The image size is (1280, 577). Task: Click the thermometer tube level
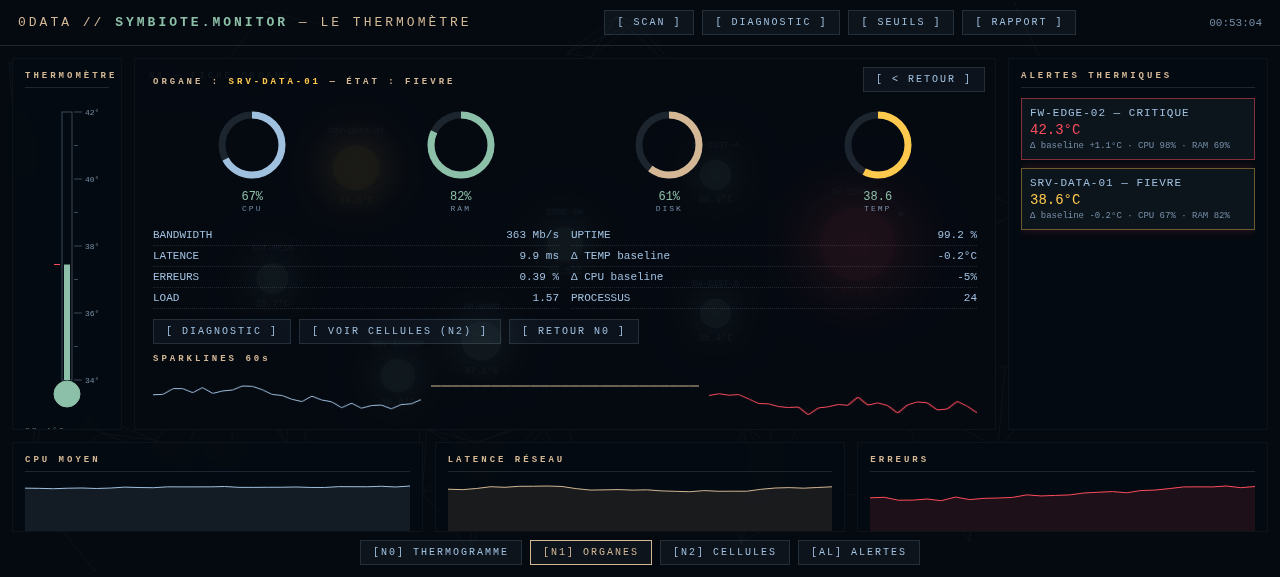(x=67, y=322)
